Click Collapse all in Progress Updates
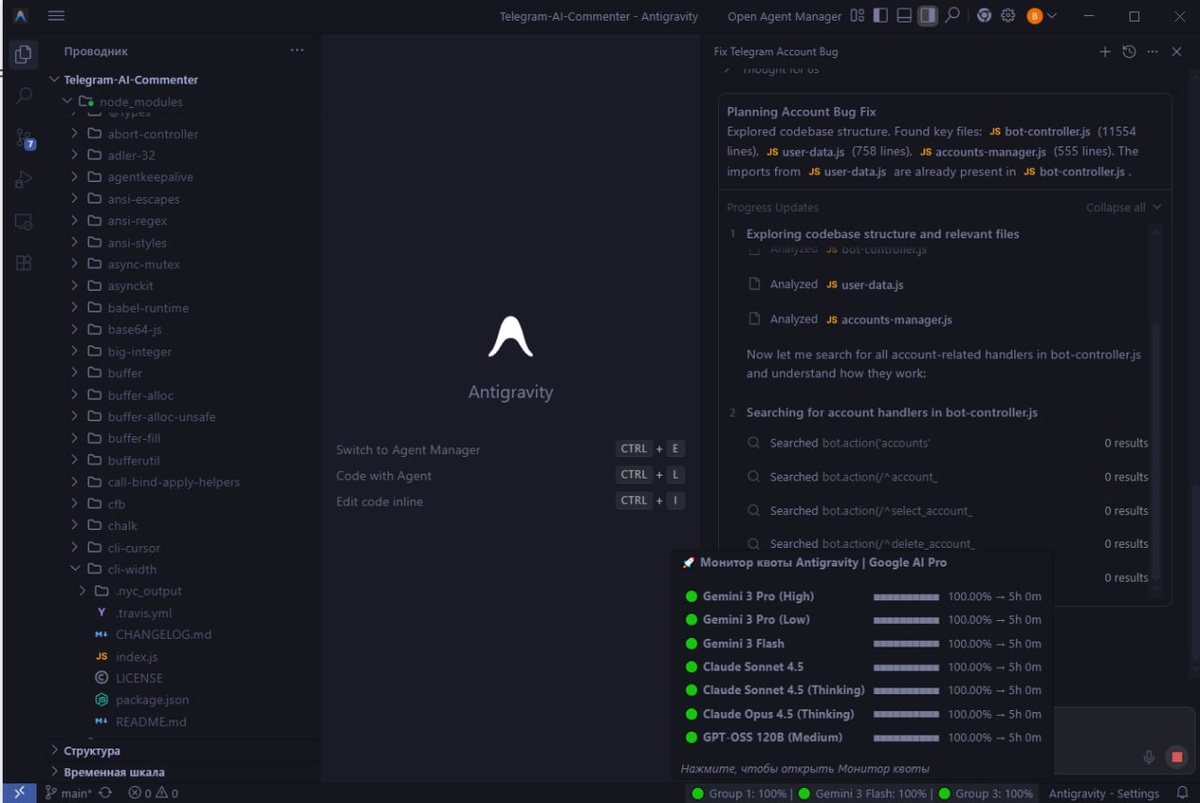 pyautogui.click(x=1124, y=208)
